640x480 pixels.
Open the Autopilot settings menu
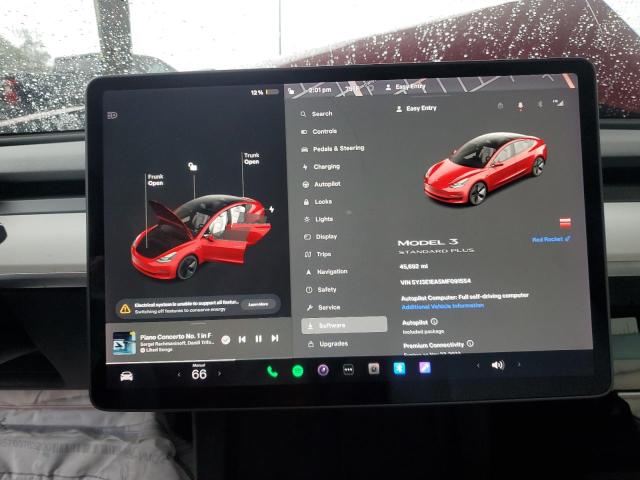[x=322, y=184]
